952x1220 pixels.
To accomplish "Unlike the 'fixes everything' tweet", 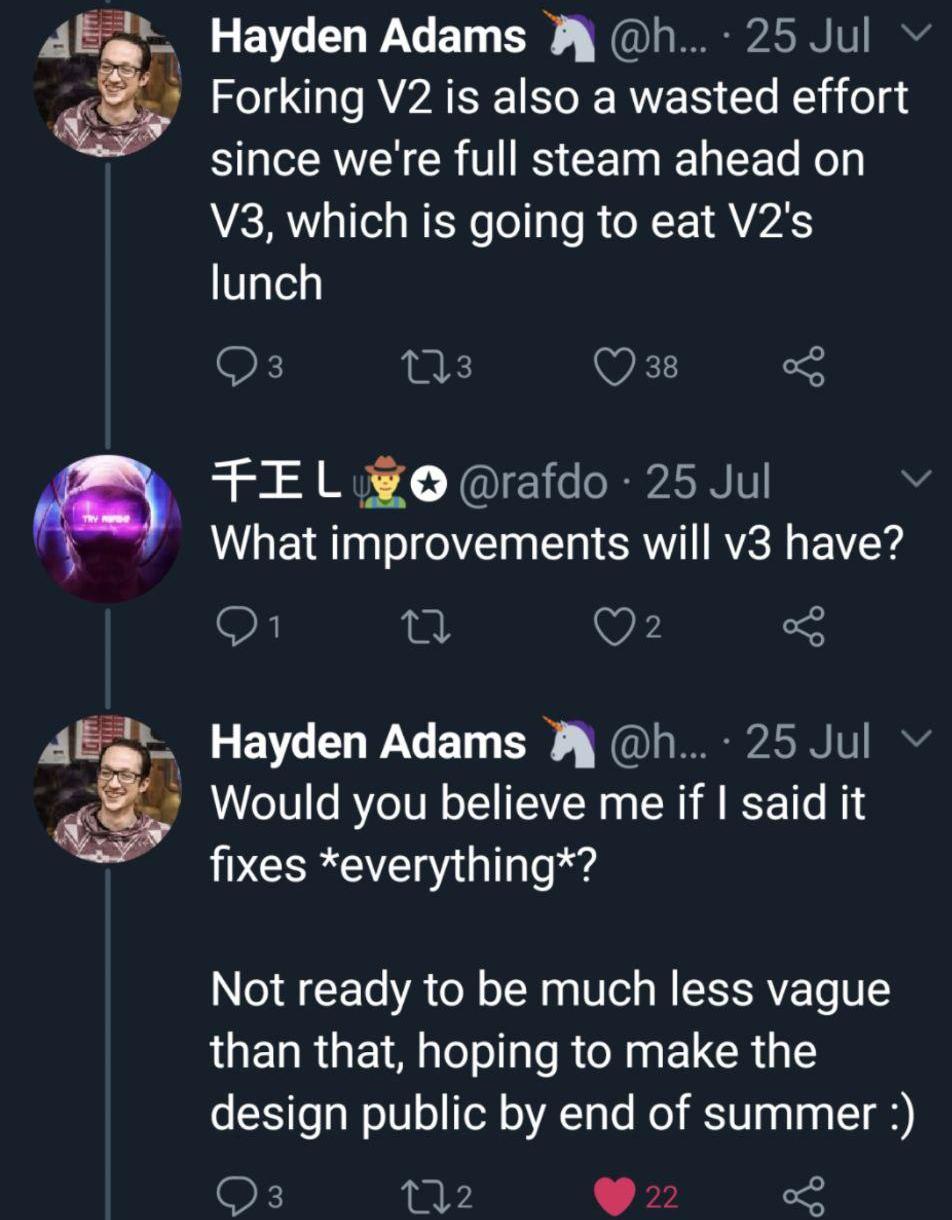I will coord(613,1195).
